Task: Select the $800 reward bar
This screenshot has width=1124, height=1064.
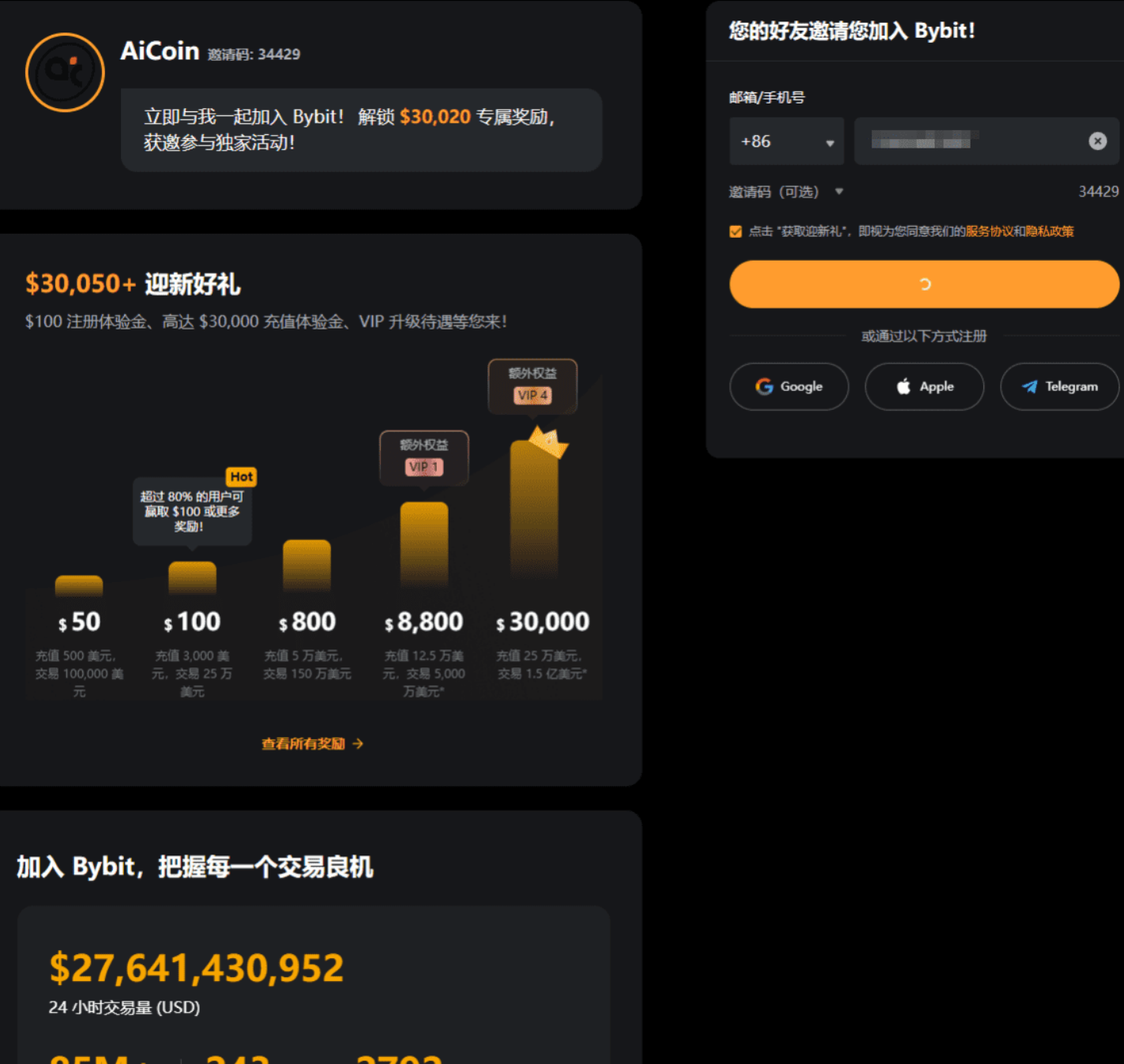Action: [306, 566]
